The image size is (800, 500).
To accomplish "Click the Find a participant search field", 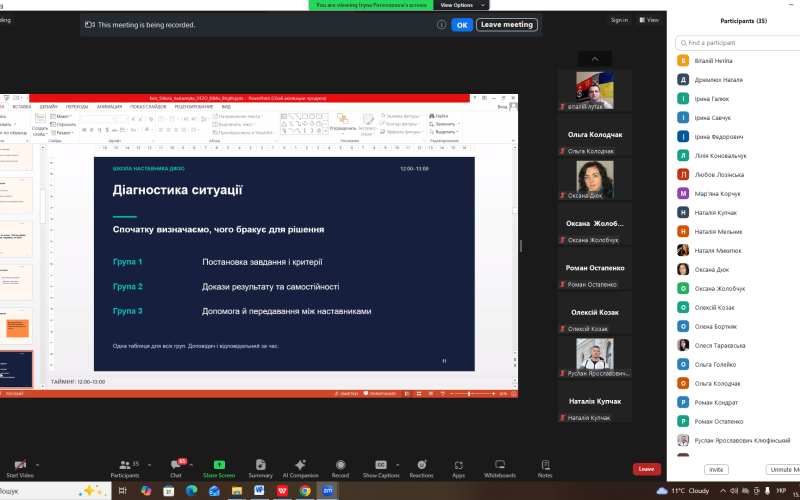I will (x=738, y=43).
